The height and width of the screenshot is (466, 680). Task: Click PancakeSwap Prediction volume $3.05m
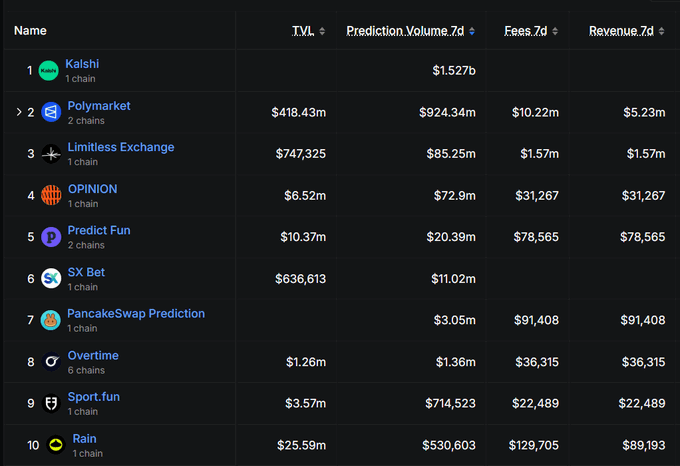454,320
